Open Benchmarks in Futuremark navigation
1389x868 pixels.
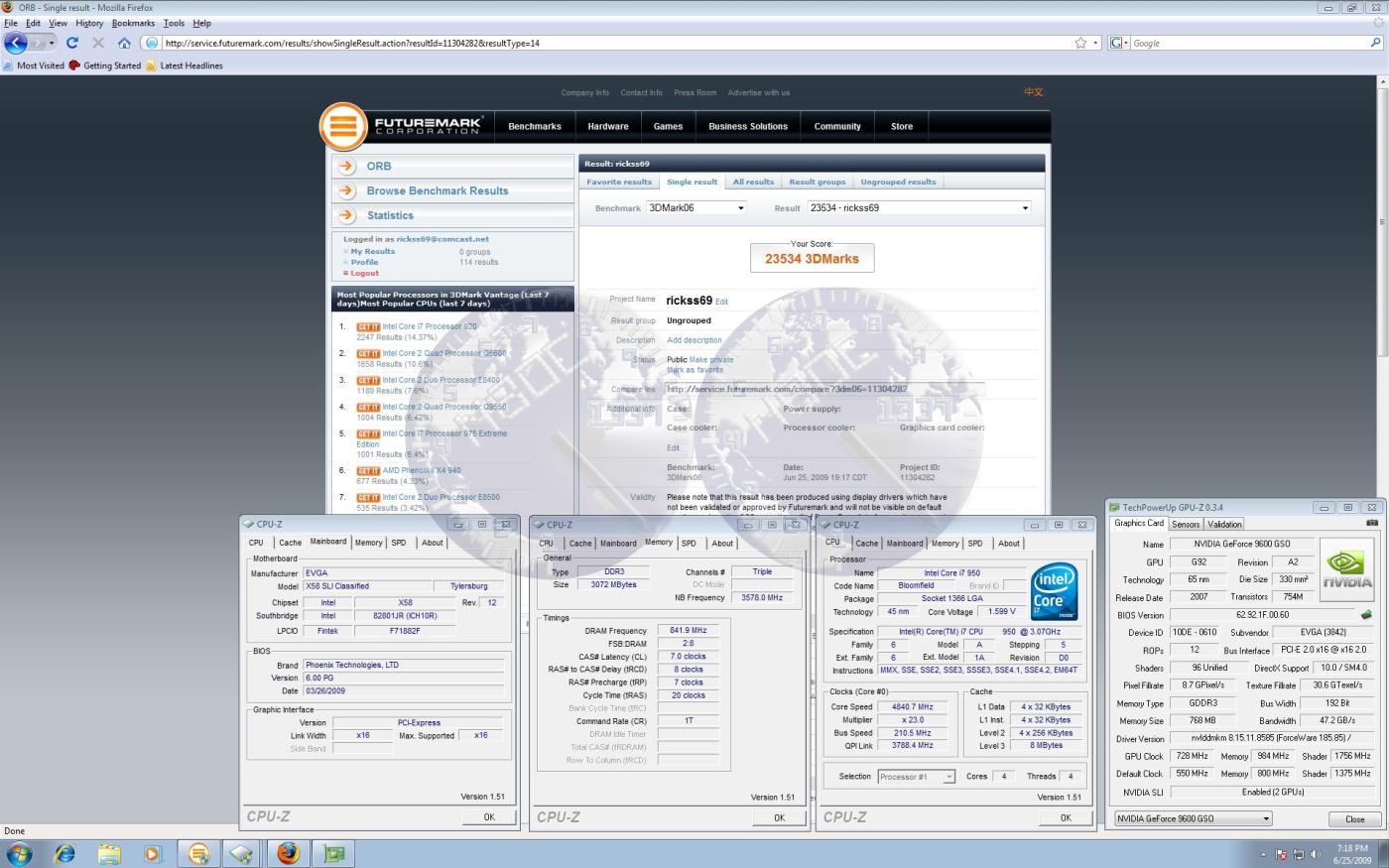coord(535,127)
